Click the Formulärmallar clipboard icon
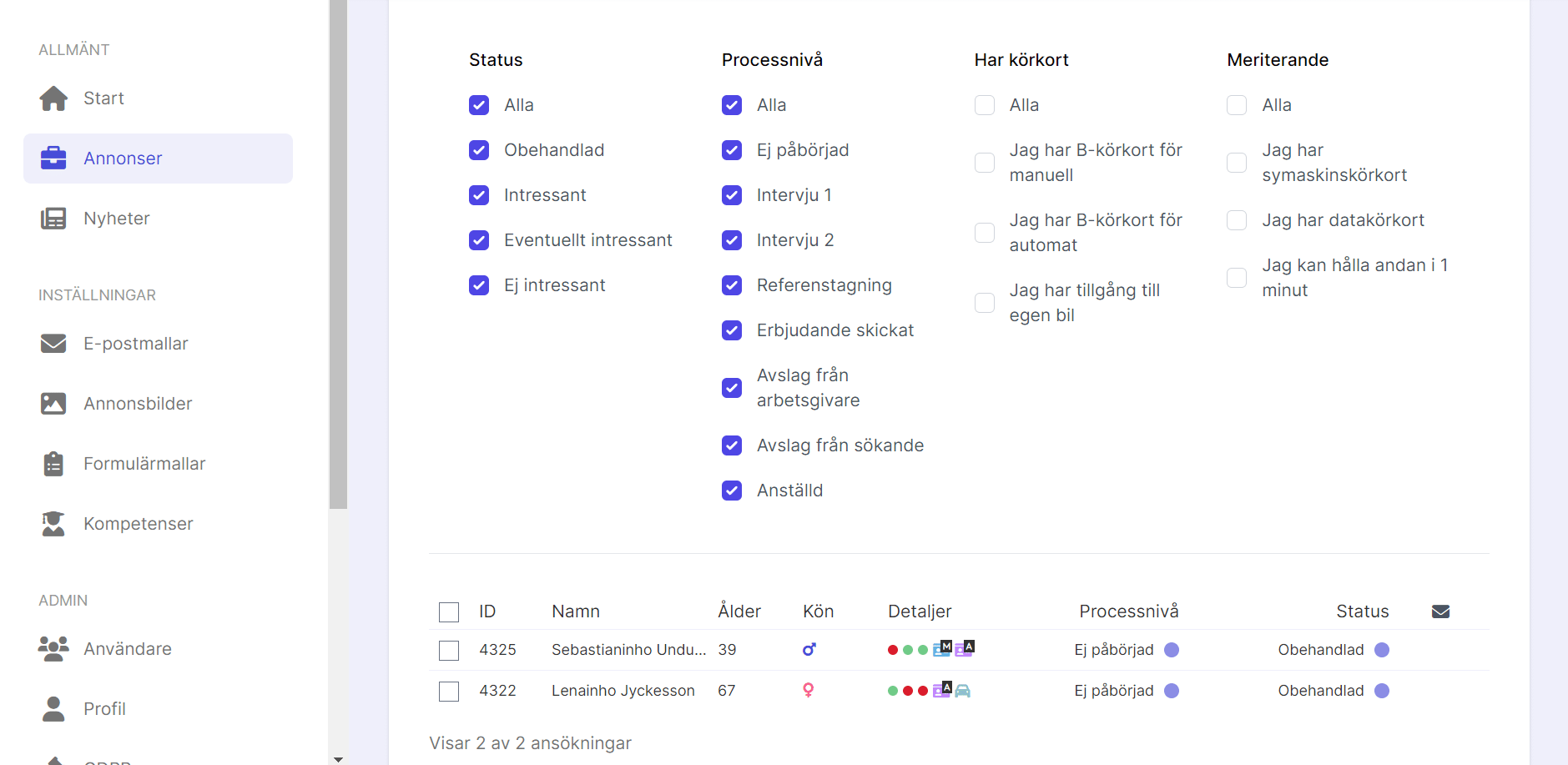The width and height of the screenshot is (1568, 765). pyautogui.click(x=53, y=464)
